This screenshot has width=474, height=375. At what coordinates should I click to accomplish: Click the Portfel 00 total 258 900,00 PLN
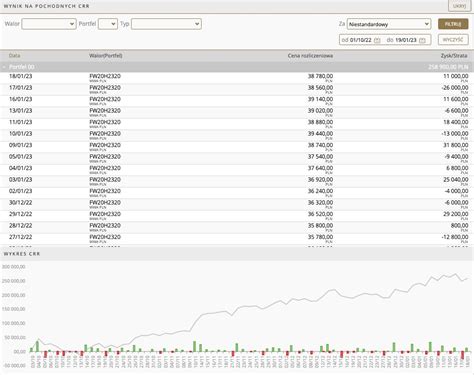coord(448,67)
